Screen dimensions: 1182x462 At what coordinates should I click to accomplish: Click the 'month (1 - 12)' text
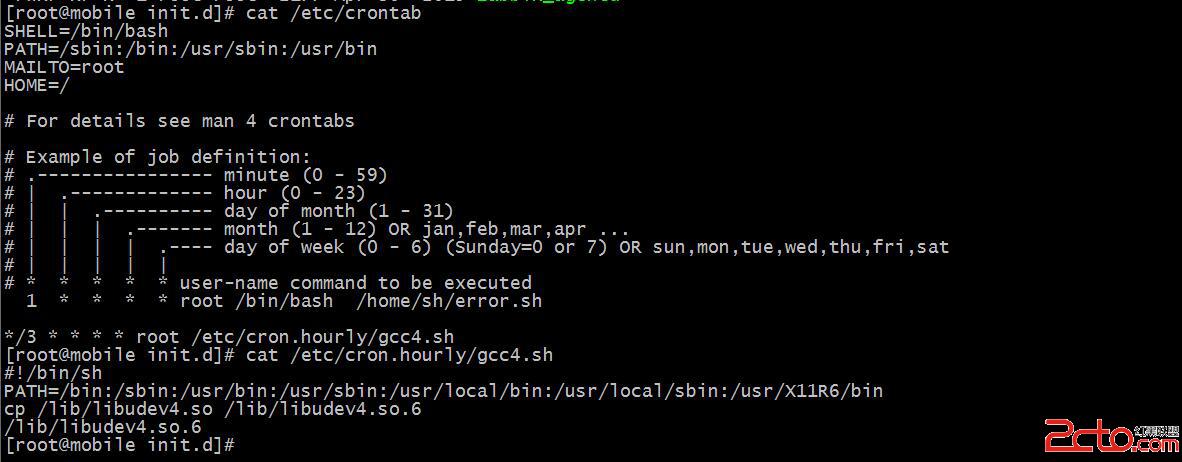click(301, 230)
